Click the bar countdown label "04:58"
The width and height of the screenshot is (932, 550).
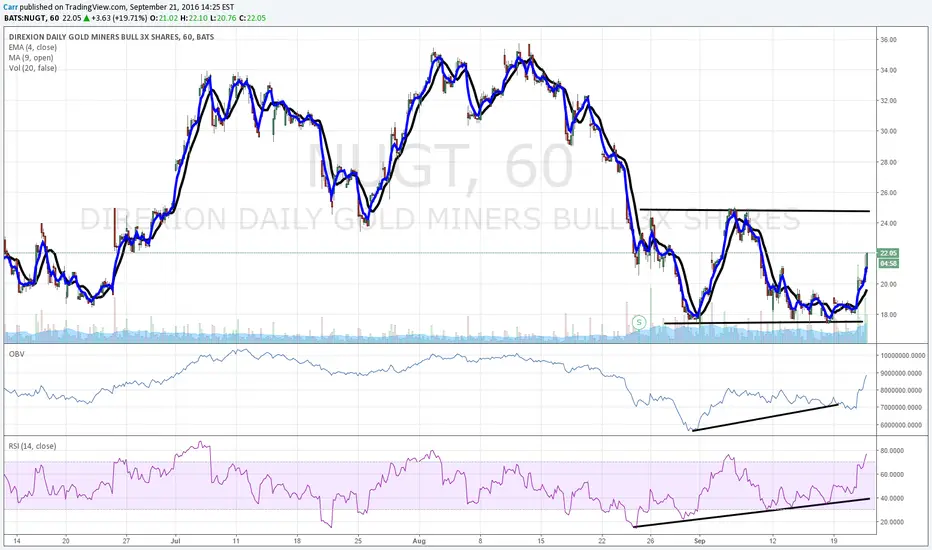pos(888,263)
